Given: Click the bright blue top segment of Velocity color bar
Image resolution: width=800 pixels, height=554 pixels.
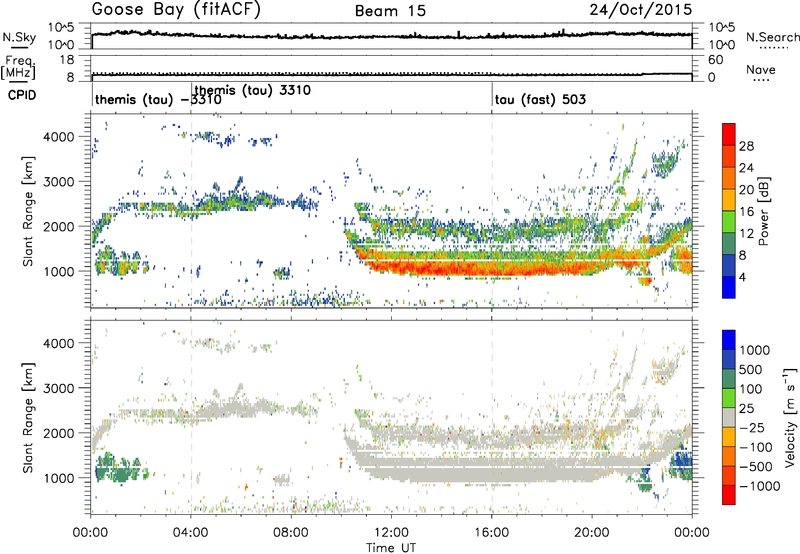Looking at the screenshot, I should tap(729, 340).
